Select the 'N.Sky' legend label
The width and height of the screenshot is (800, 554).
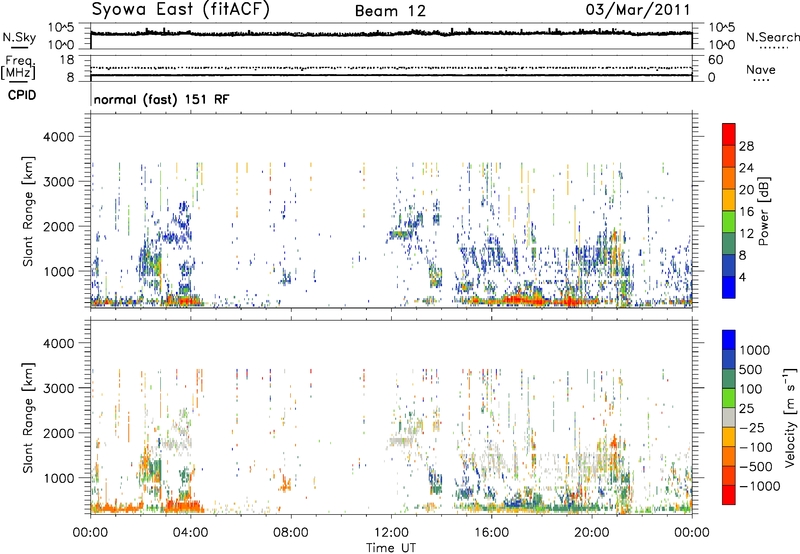19,37
